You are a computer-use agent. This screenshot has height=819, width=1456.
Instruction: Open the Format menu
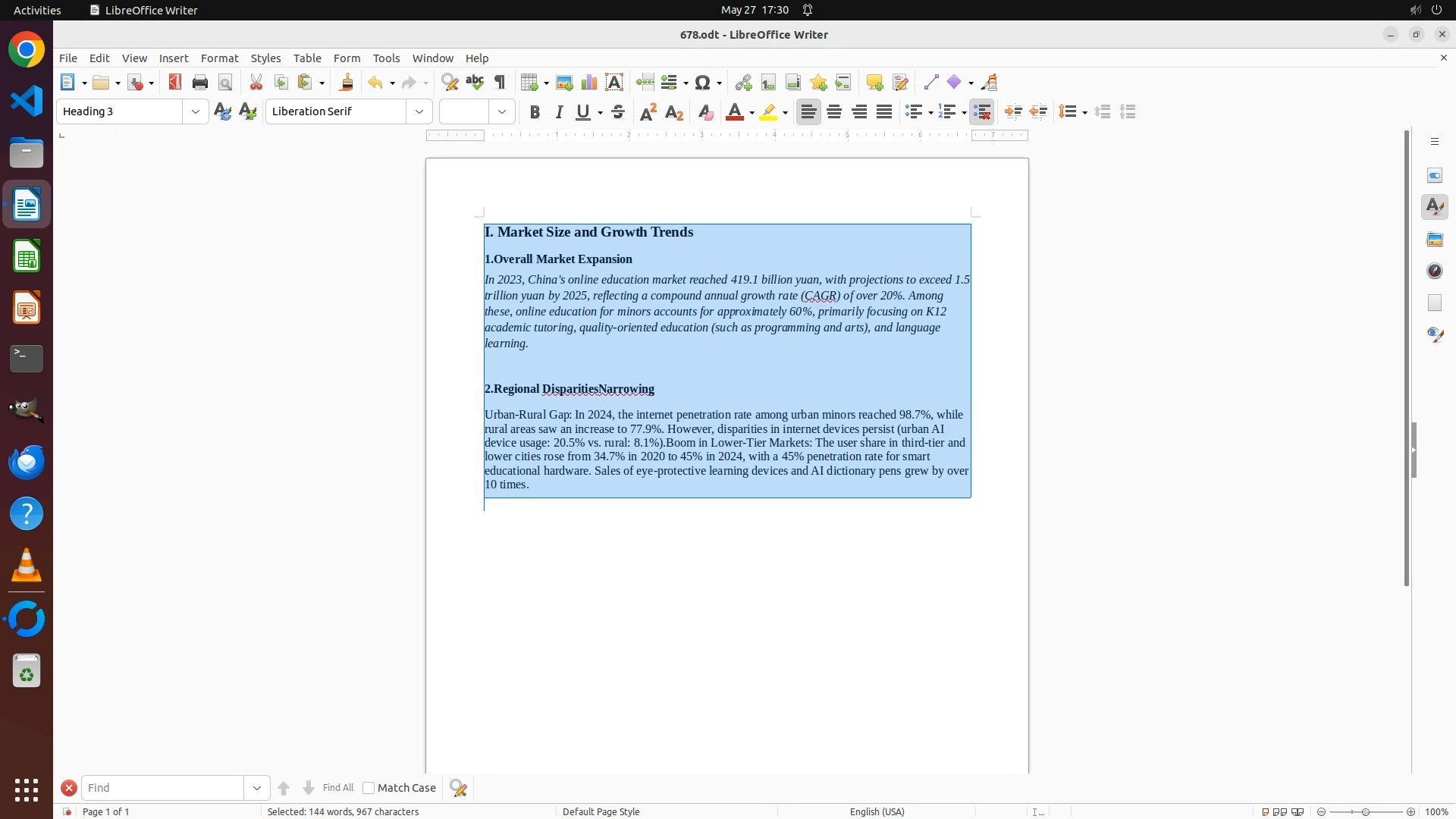219,58
